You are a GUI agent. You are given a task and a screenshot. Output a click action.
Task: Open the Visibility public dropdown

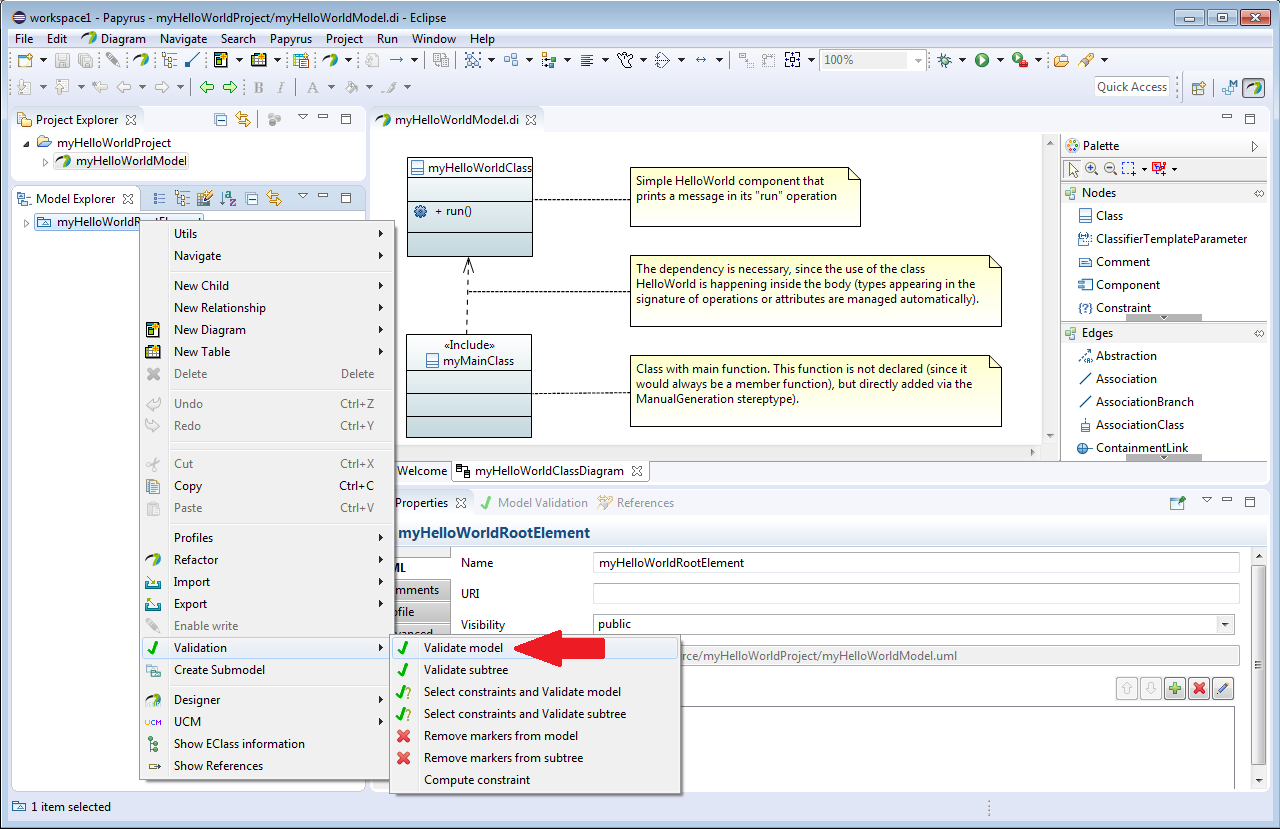coord(1225,625)
